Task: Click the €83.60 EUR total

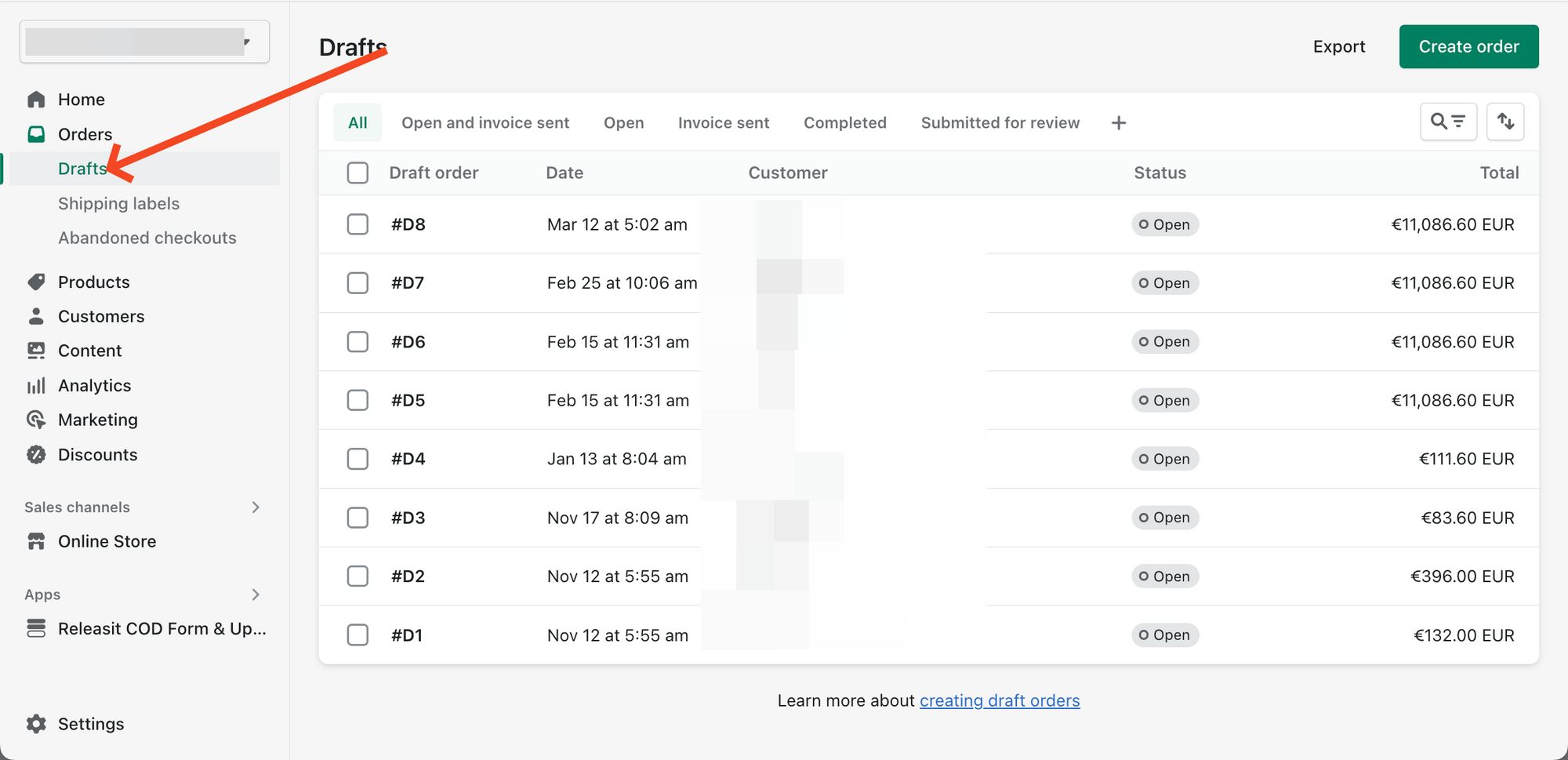Action: (x=1468, y=518)
